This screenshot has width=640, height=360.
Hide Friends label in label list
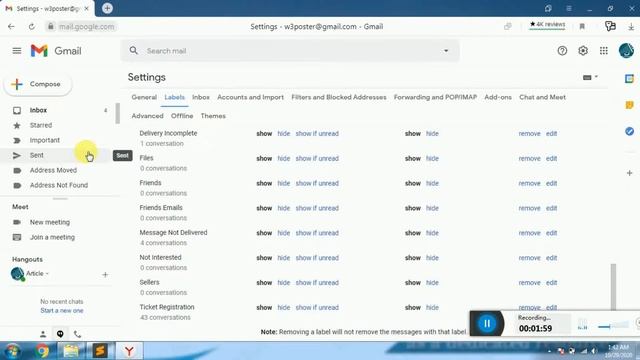[284, 183]
